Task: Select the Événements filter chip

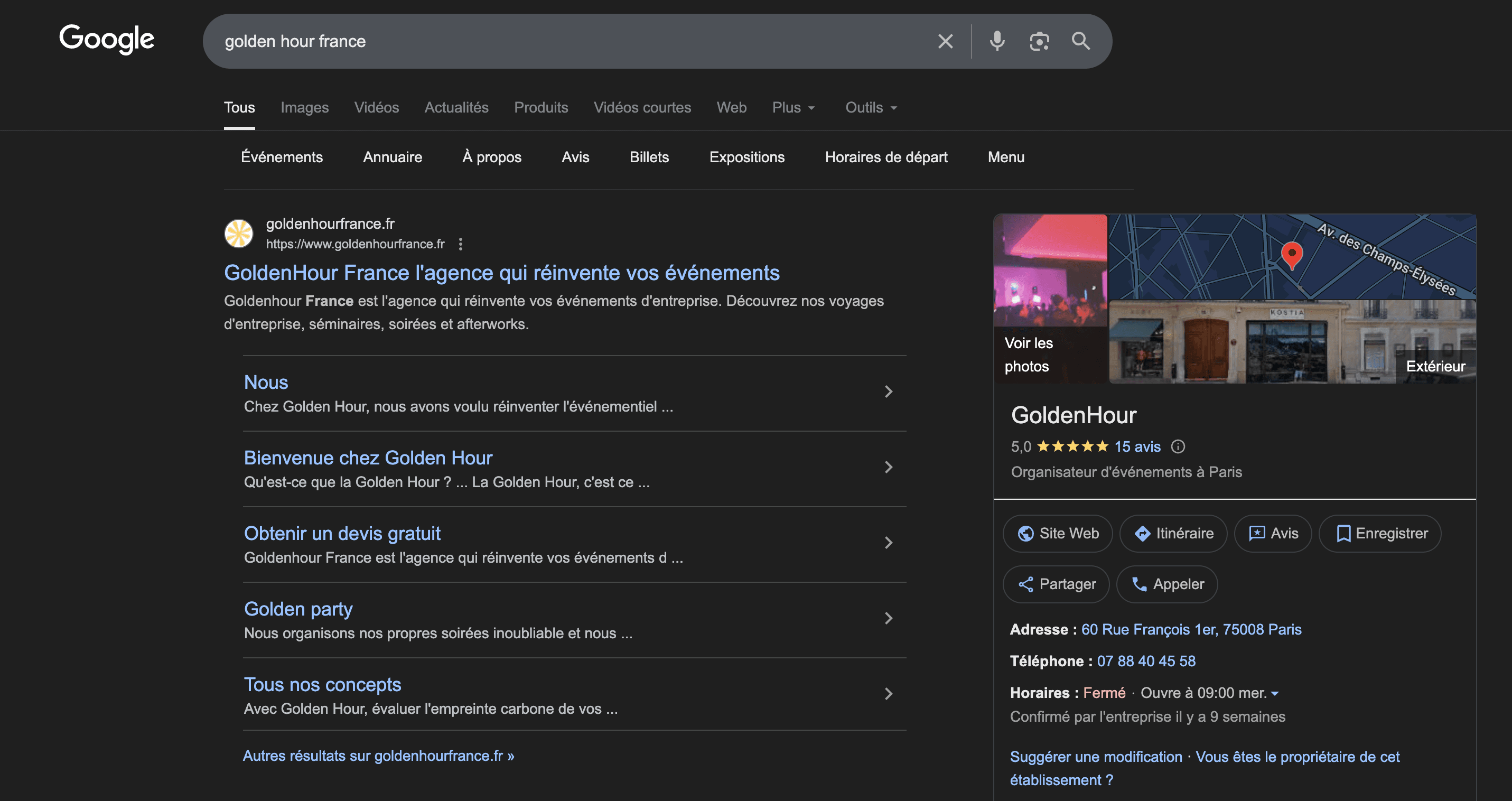Action: pyautogui.click(x=282, y=157)
